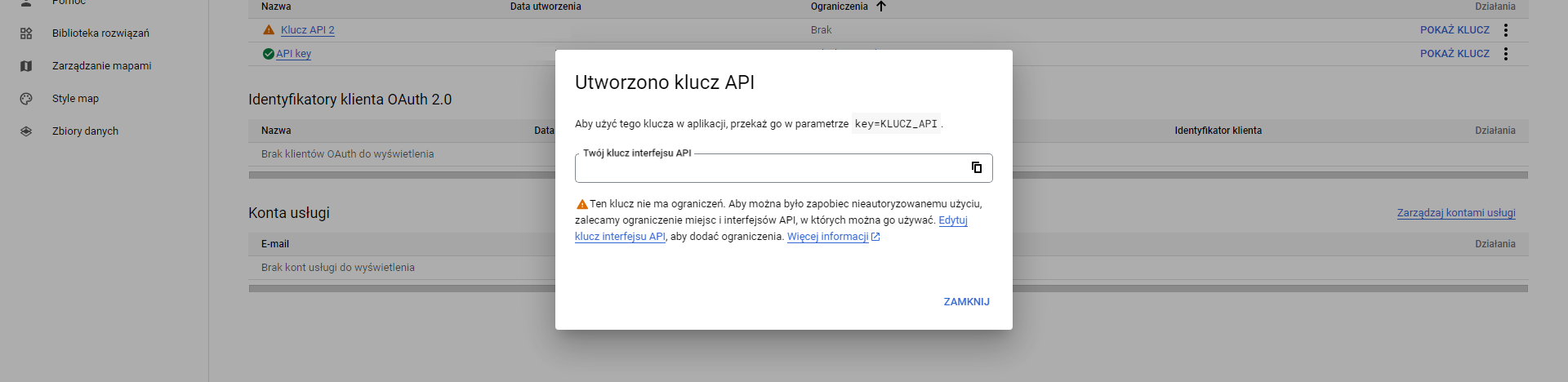Click the green checkmark beside API key
This screenshot has width=1568, height=382.
coord(268,54)
